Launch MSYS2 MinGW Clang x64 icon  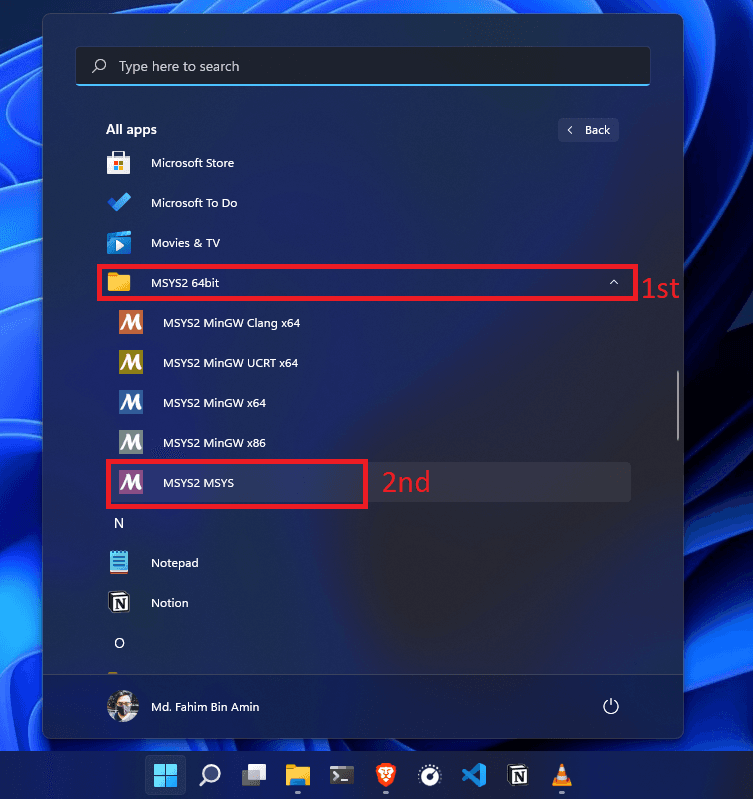pos(131,323)
